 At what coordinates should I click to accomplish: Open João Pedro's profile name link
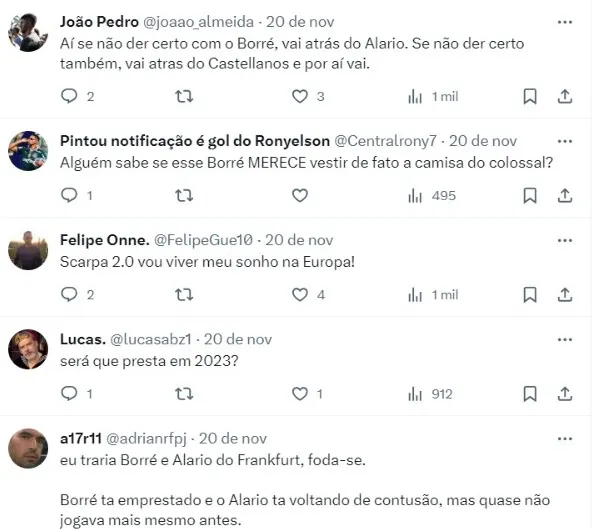91,22
